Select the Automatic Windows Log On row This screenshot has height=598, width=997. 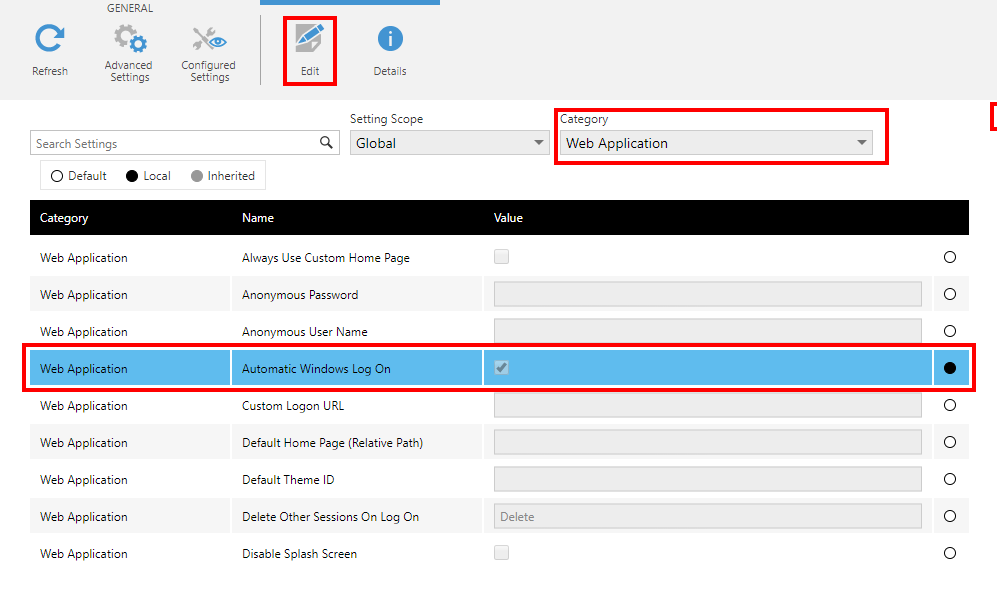tap(316, 369)
